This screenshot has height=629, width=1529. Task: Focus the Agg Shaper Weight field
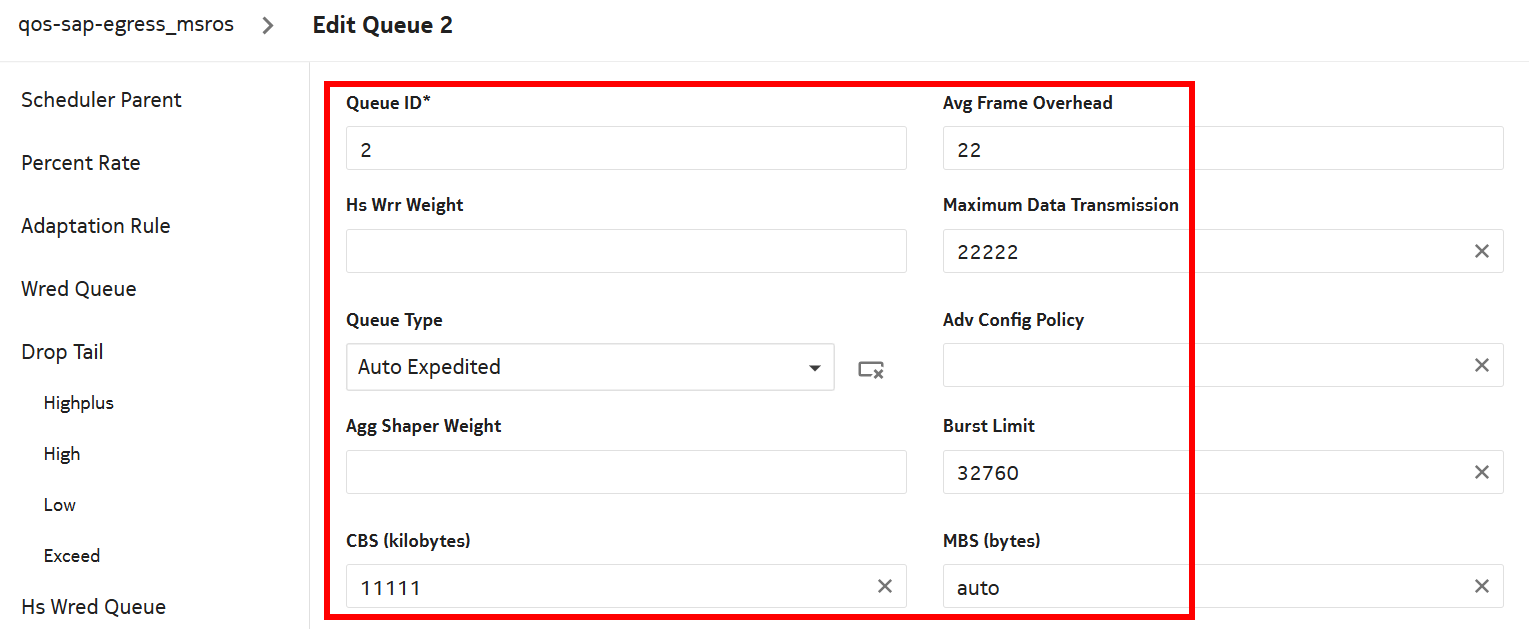click(626, 472)
